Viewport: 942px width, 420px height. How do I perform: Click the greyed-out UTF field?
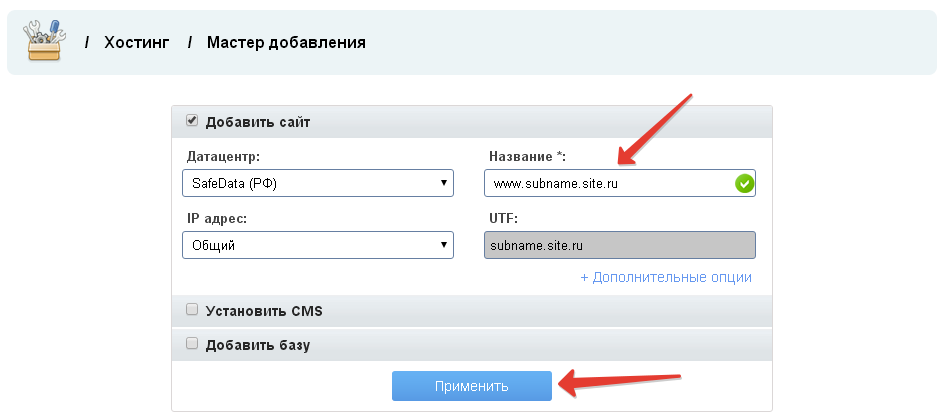tap(619, 245)
